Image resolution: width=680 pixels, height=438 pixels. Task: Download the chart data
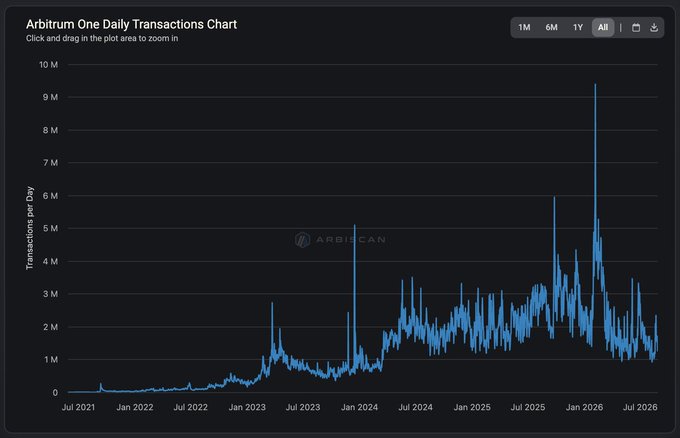[654, 27]
